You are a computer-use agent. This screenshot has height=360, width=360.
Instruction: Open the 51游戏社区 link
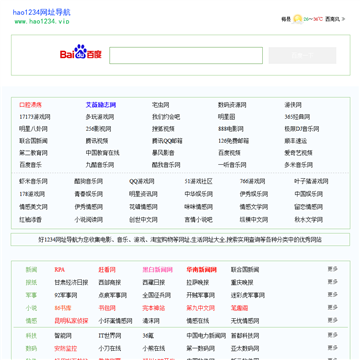coord(198,181)
